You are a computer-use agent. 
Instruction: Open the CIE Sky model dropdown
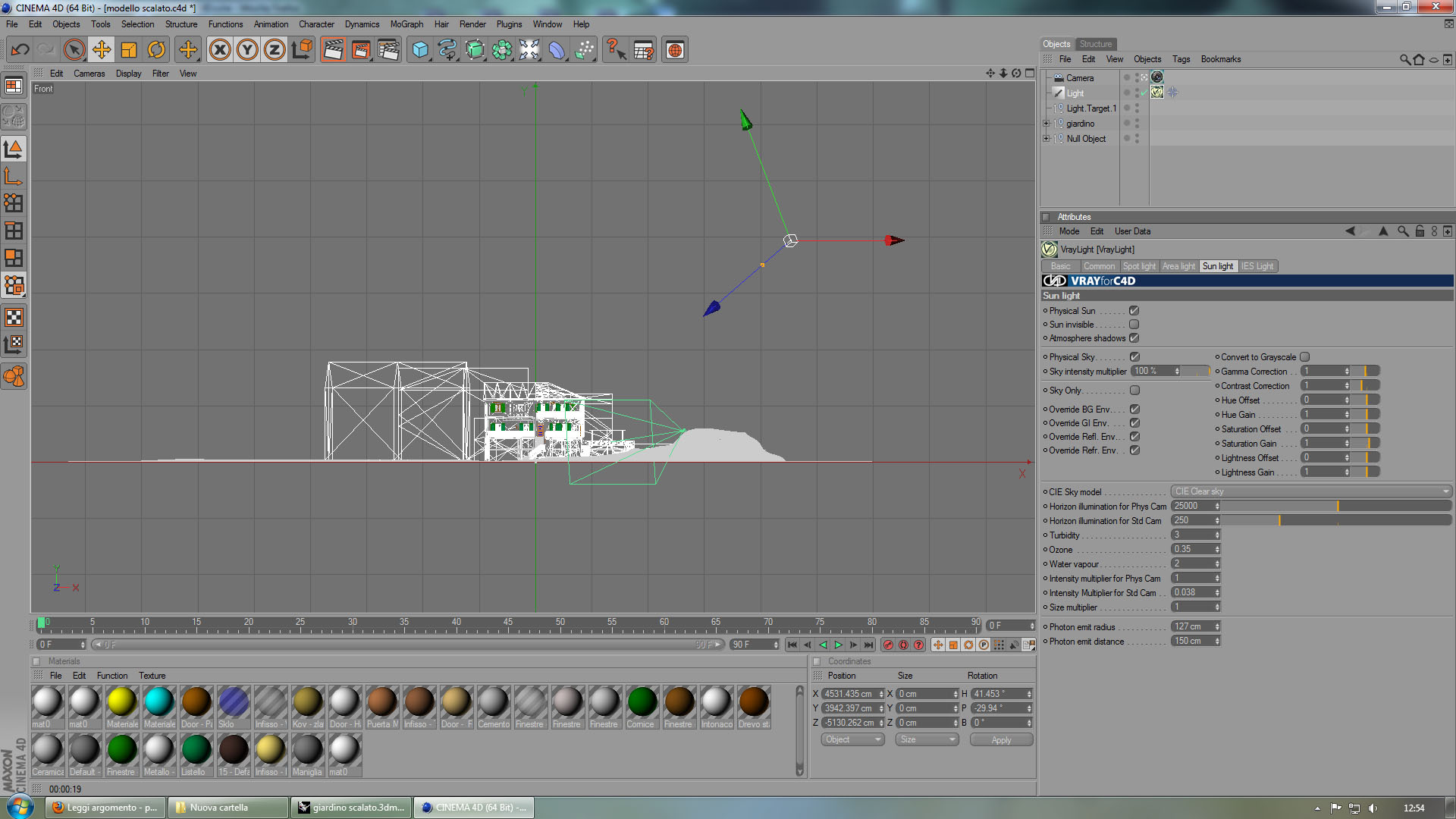click(1310, 491)
